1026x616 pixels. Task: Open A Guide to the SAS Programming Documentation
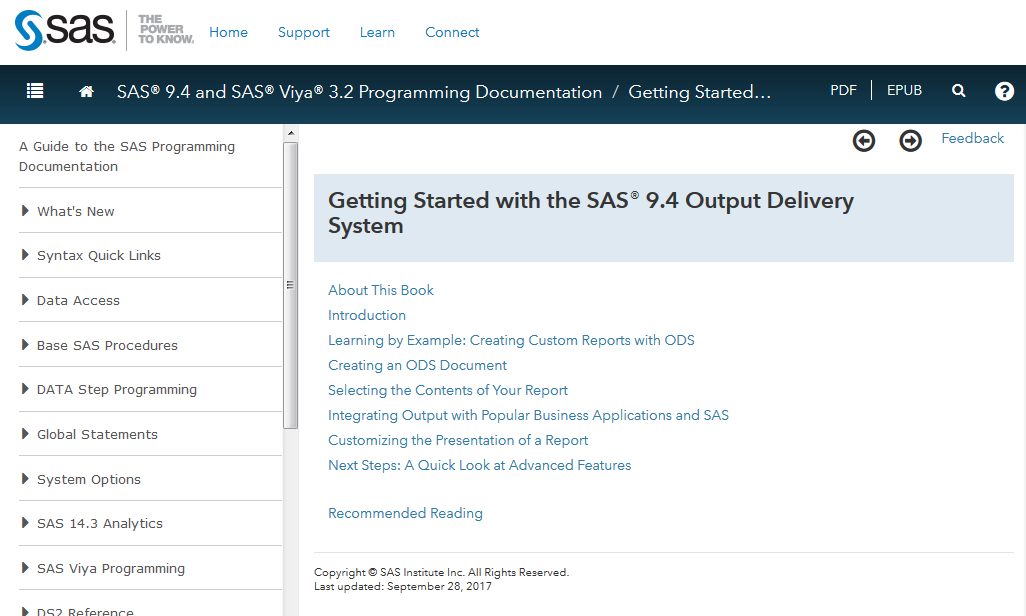pos(127,156)
